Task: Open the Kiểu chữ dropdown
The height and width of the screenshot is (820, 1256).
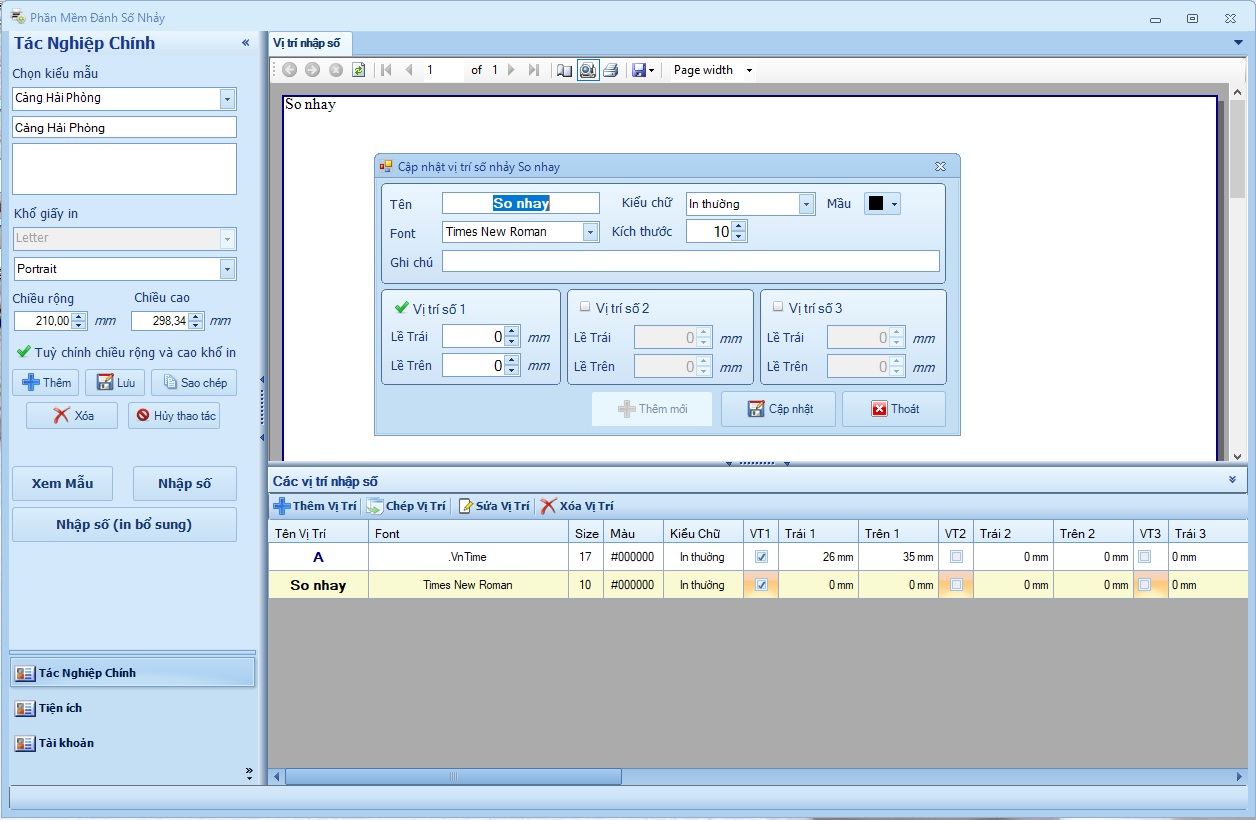Action: click(x=806, y=204)
